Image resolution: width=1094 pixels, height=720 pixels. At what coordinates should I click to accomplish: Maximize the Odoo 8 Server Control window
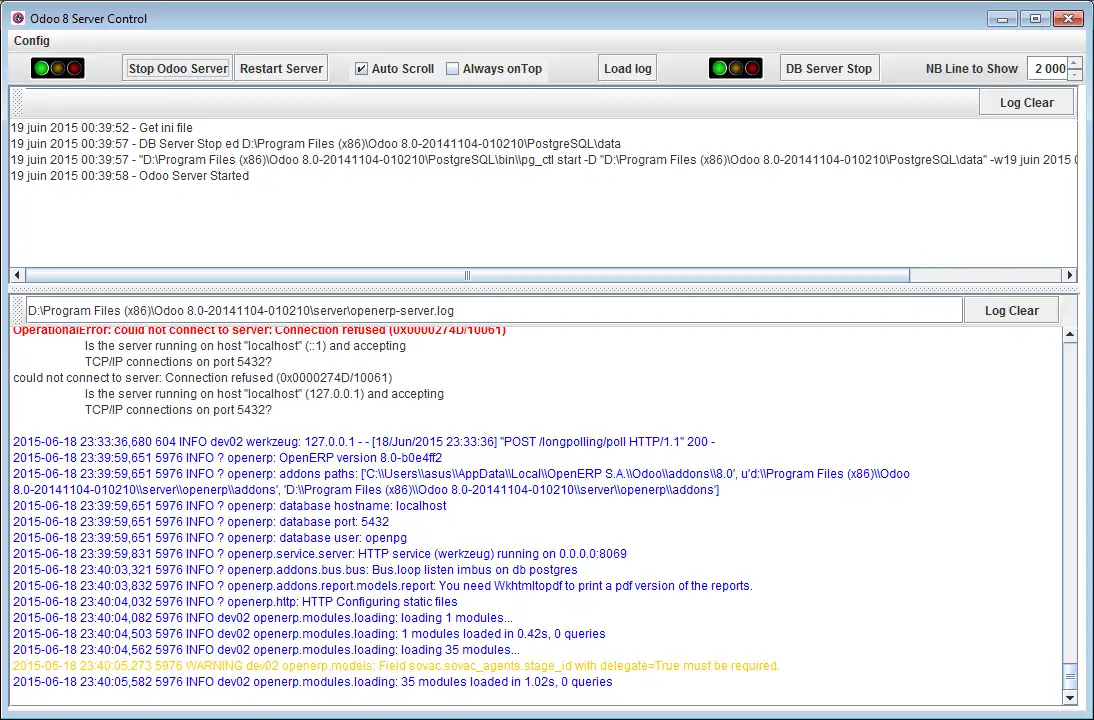click(x=1035, y=19)
